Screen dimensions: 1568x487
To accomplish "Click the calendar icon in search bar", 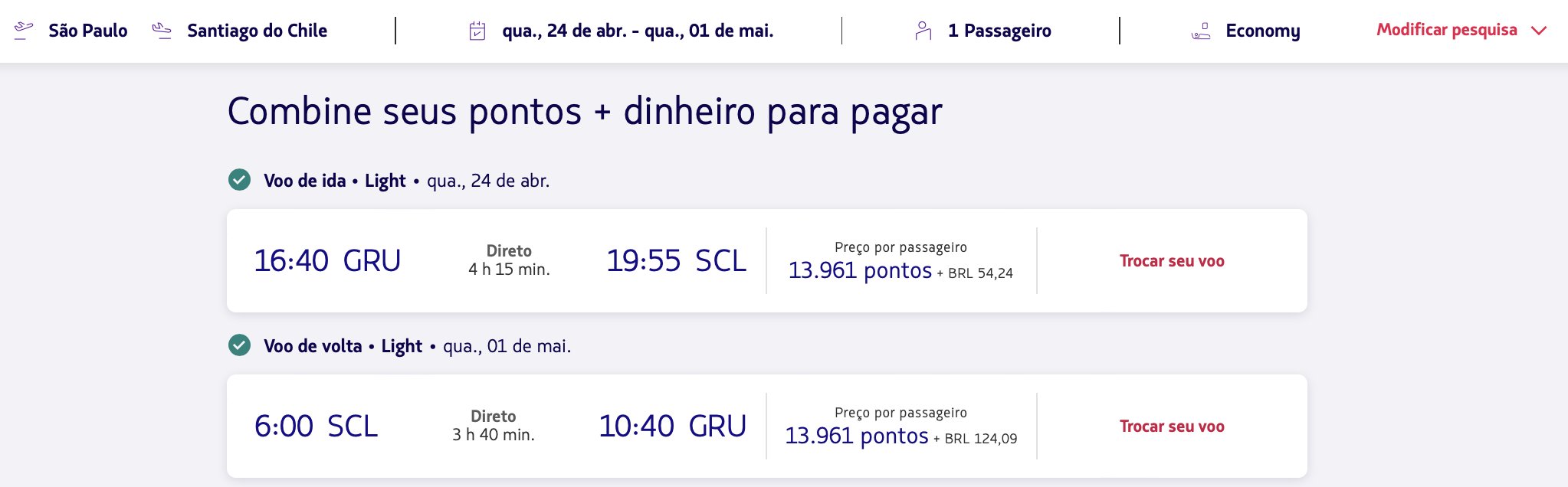I will coord(477,31).
